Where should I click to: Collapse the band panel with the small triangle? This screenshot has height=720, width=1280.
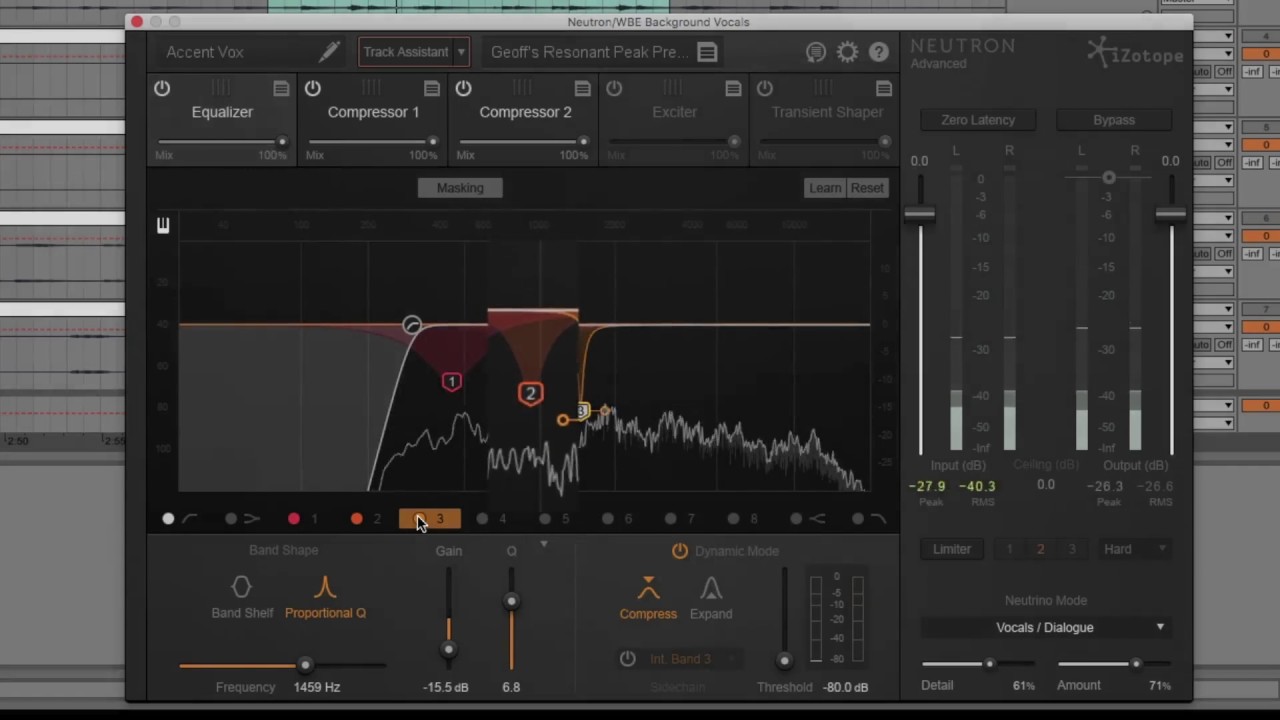543,544
